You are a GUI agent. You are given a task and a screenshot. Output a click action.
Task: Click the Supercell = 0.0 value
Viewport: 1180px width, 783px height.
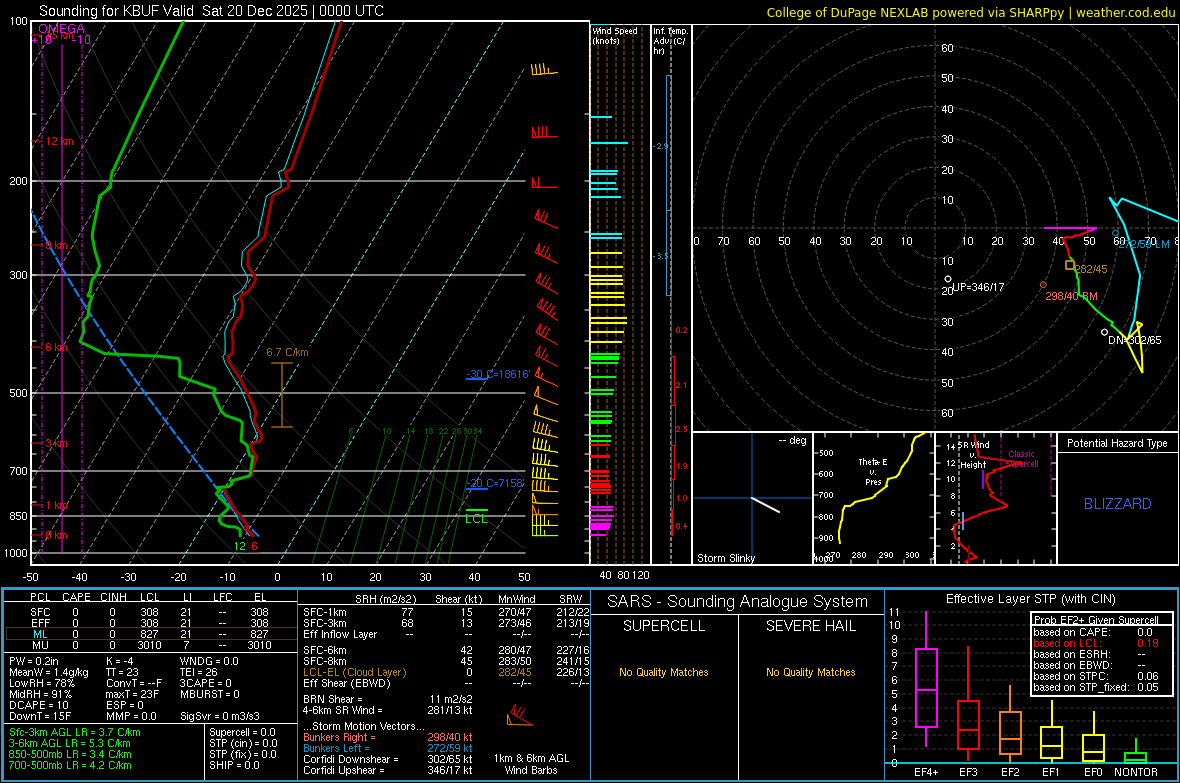click(x=242, y=732)
